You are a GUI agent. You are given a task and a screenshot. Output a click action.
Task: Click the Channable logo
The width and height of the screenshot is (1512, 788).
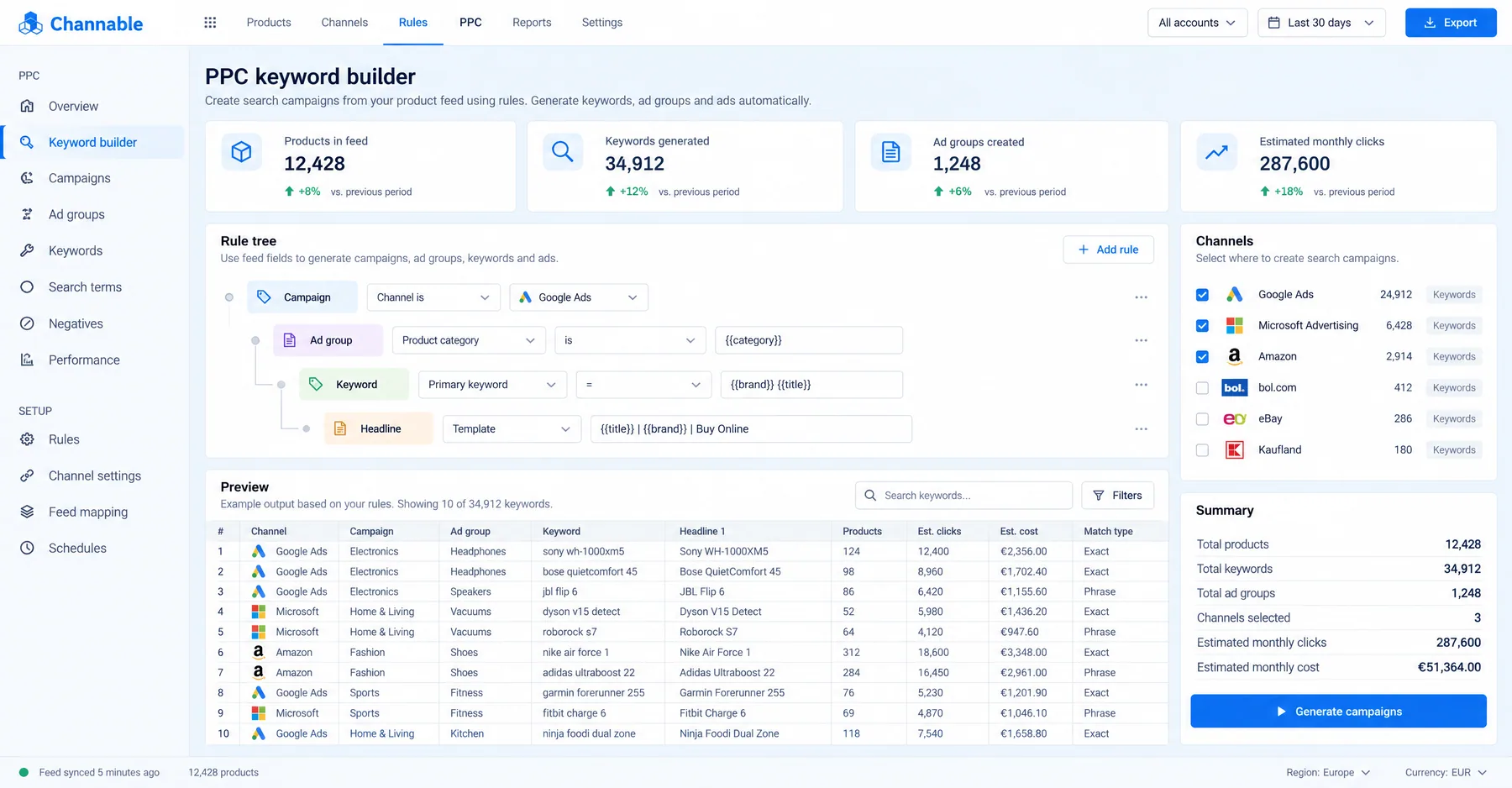pos(81,24)
